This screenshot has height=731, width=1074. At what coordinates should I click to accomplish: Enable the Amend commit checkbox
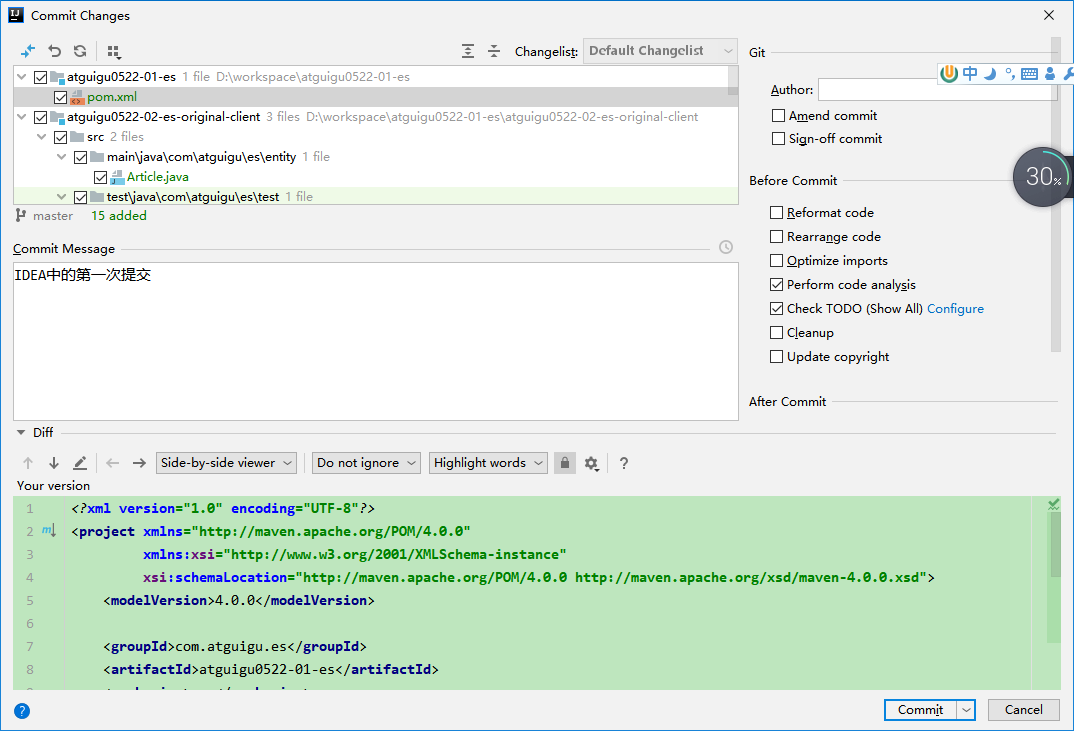pos(779,116)
